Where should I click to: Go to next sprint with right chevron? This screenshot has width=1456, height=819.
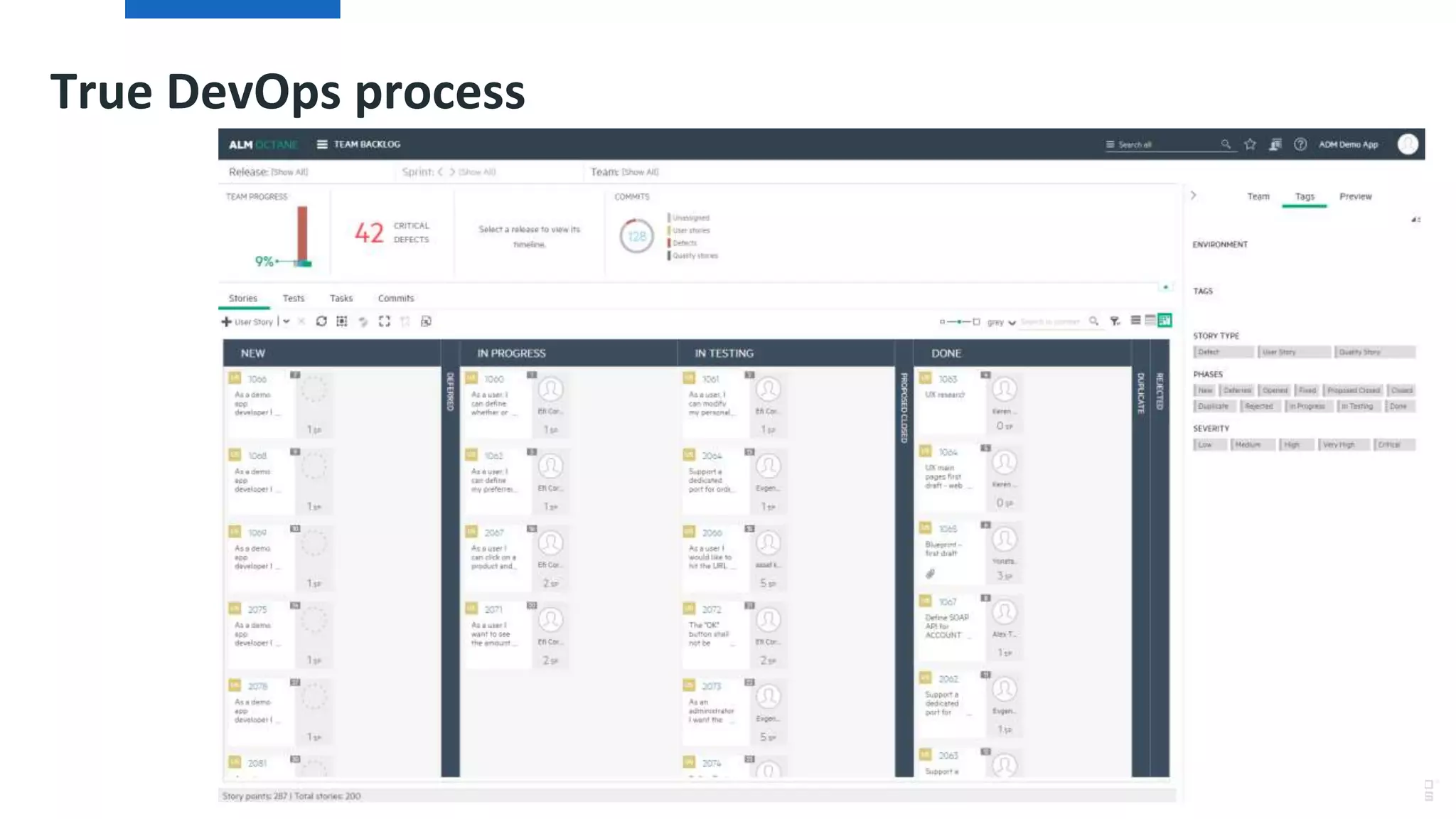click(452, 172)
